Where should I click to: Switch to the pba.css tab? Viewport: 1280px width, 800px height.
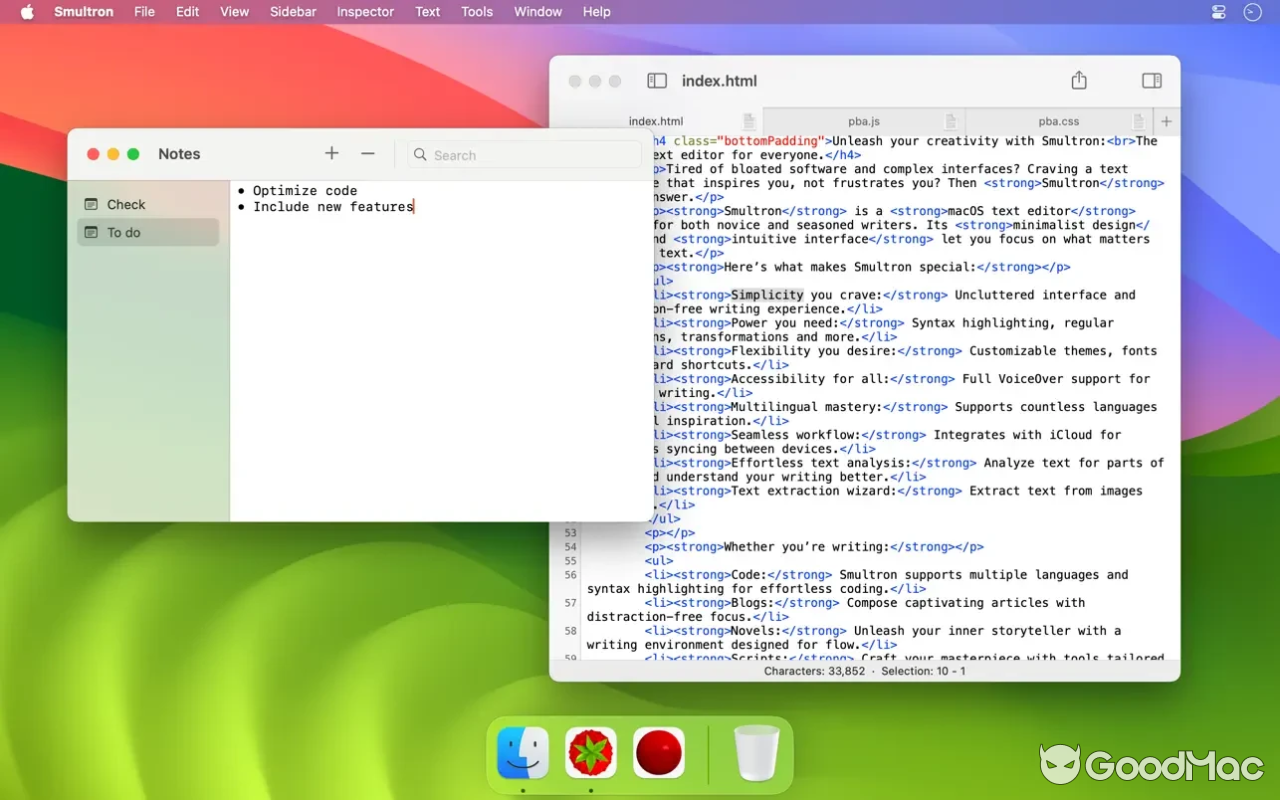pos(1058,120)
